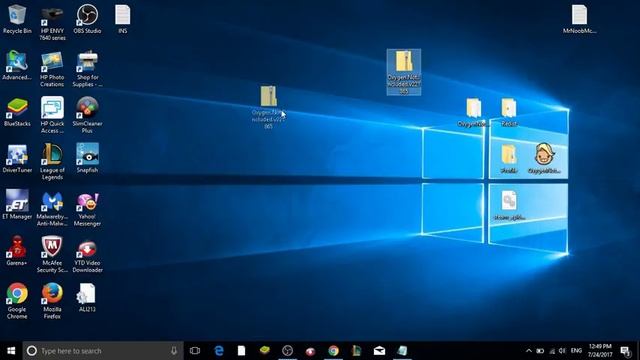Select the Recycle Bin desktop icon
Image resolution: width=640 pixels, height=360 pixels.
coord(17,19)
